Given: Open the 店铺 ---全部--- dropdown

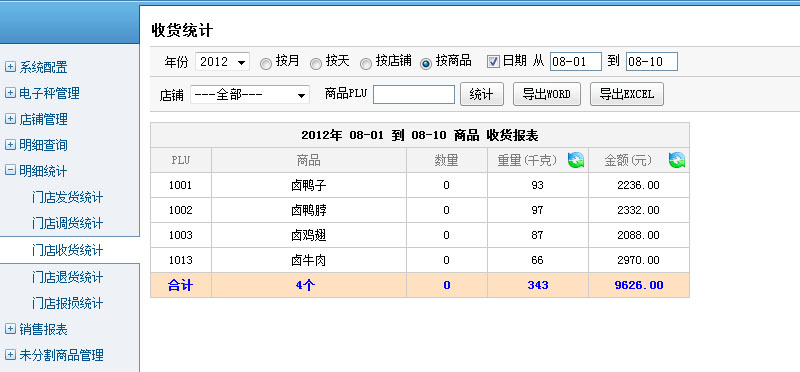Looking at the screenshot, I should pos(250,95).
